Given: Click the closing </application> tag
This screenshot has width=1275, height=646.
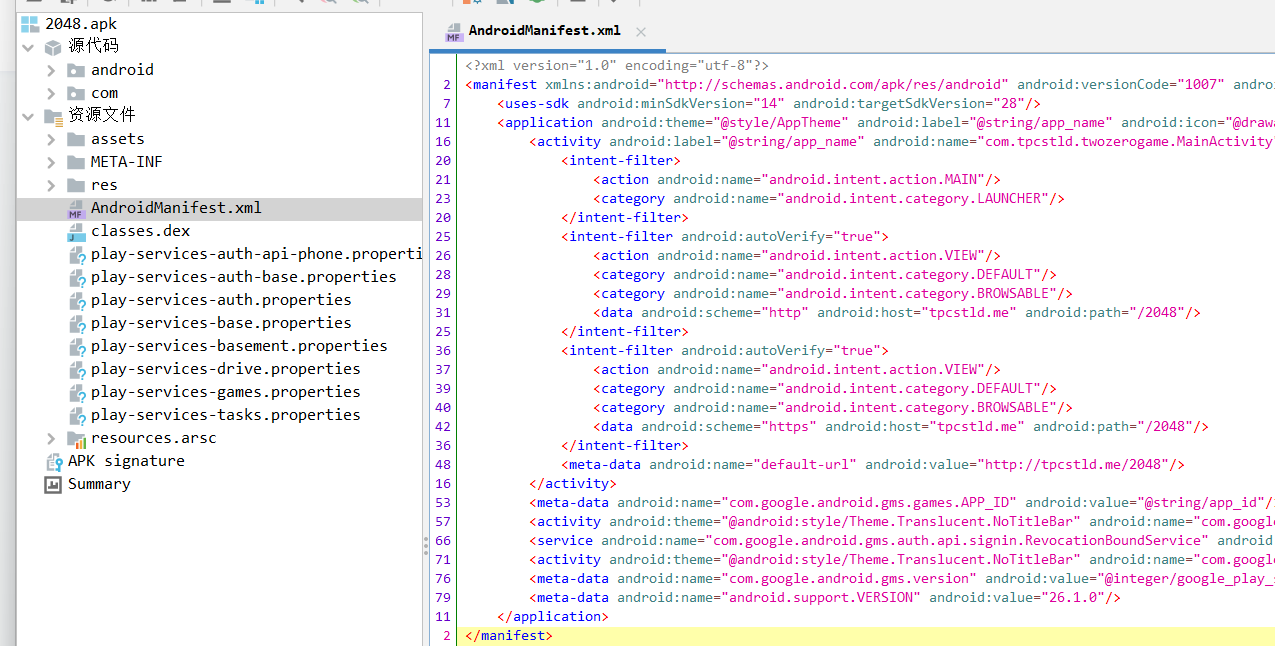Looking at the screenshot, I should (553, 617).
